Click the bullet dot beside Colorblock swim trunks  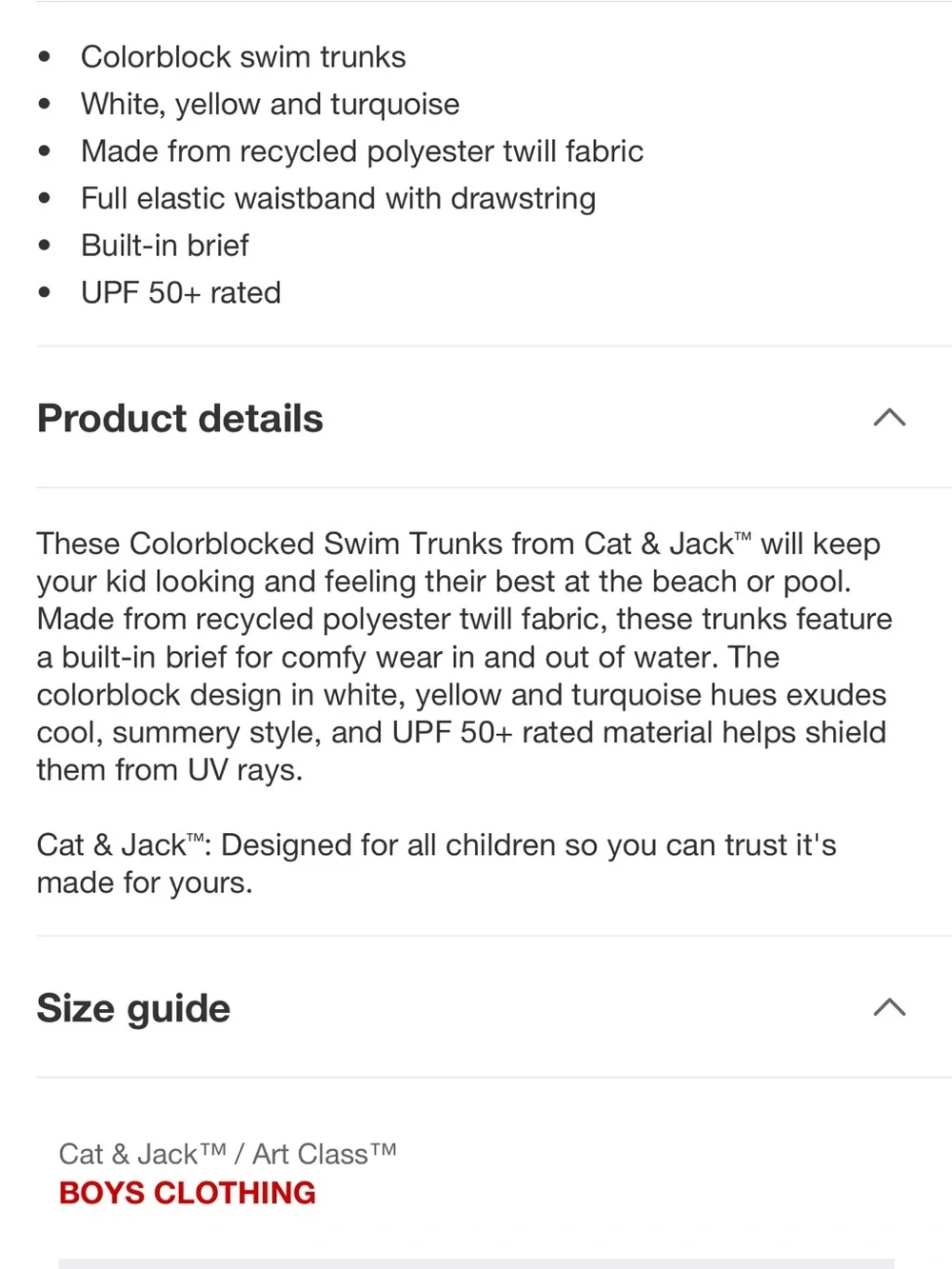coord(45,57)
